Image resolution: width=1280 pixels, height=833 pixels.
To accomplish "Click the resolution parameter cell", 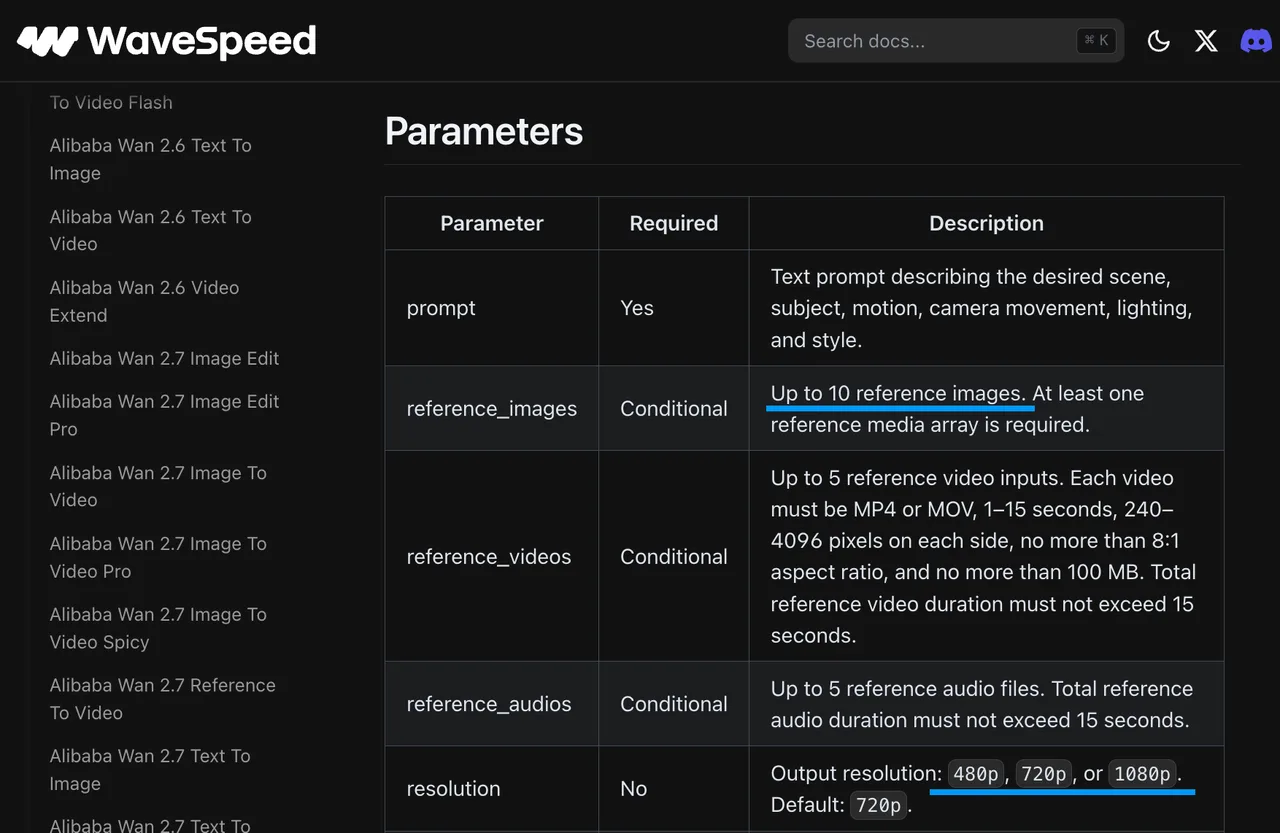I will coord(492,789).
